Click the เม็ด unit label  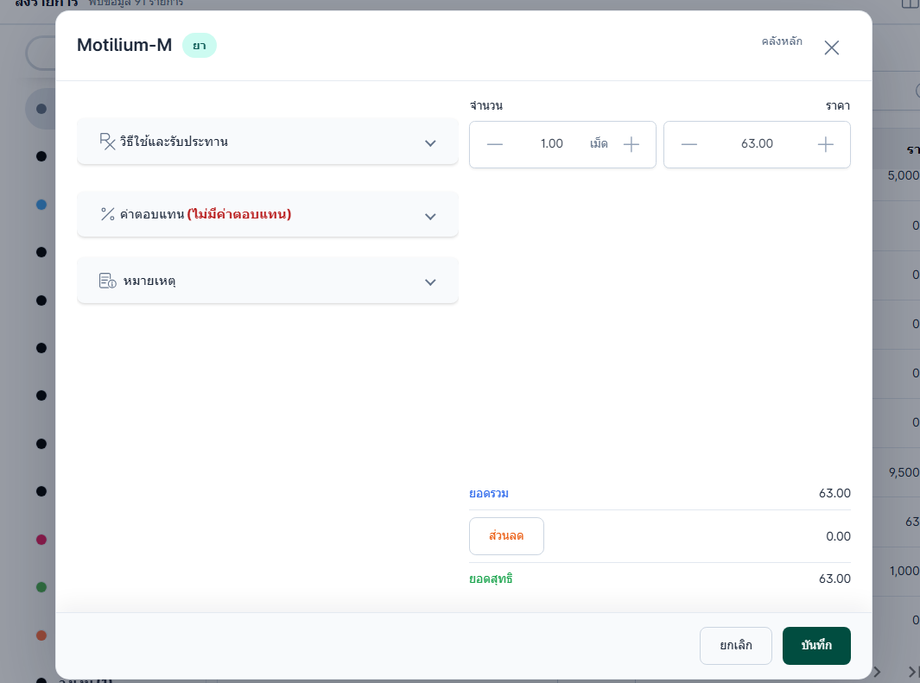pos(598,144)
